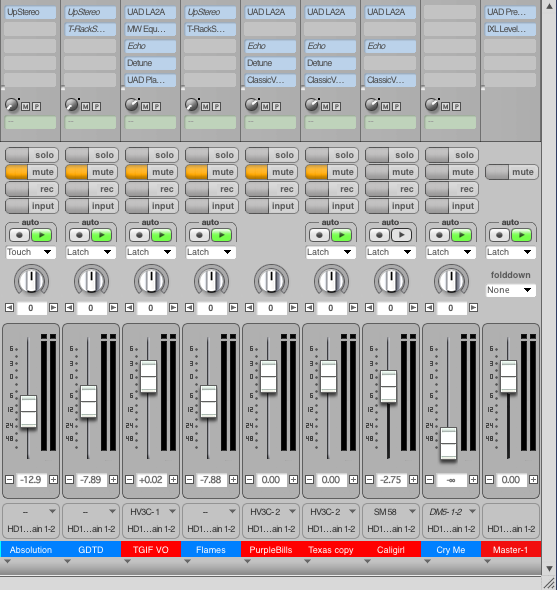Click the HD1...ain 1-2 output on Master-1
The image size is (557, 590).
point(511,529)
